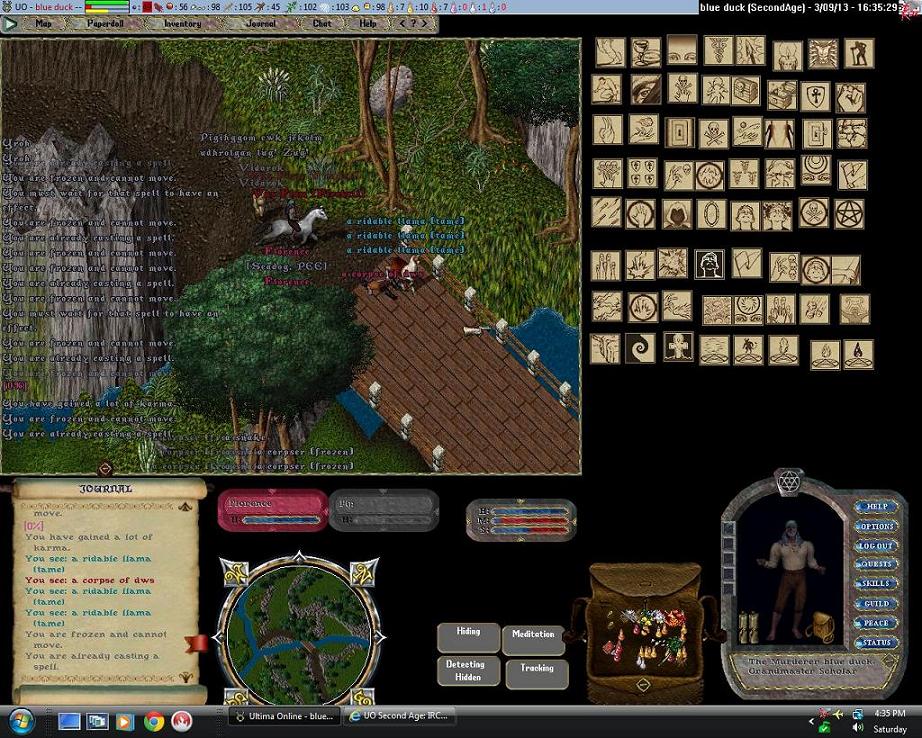Click the pentagram spell icon
The width and height of the screenshot is (922, 738).
click(849, 213)
